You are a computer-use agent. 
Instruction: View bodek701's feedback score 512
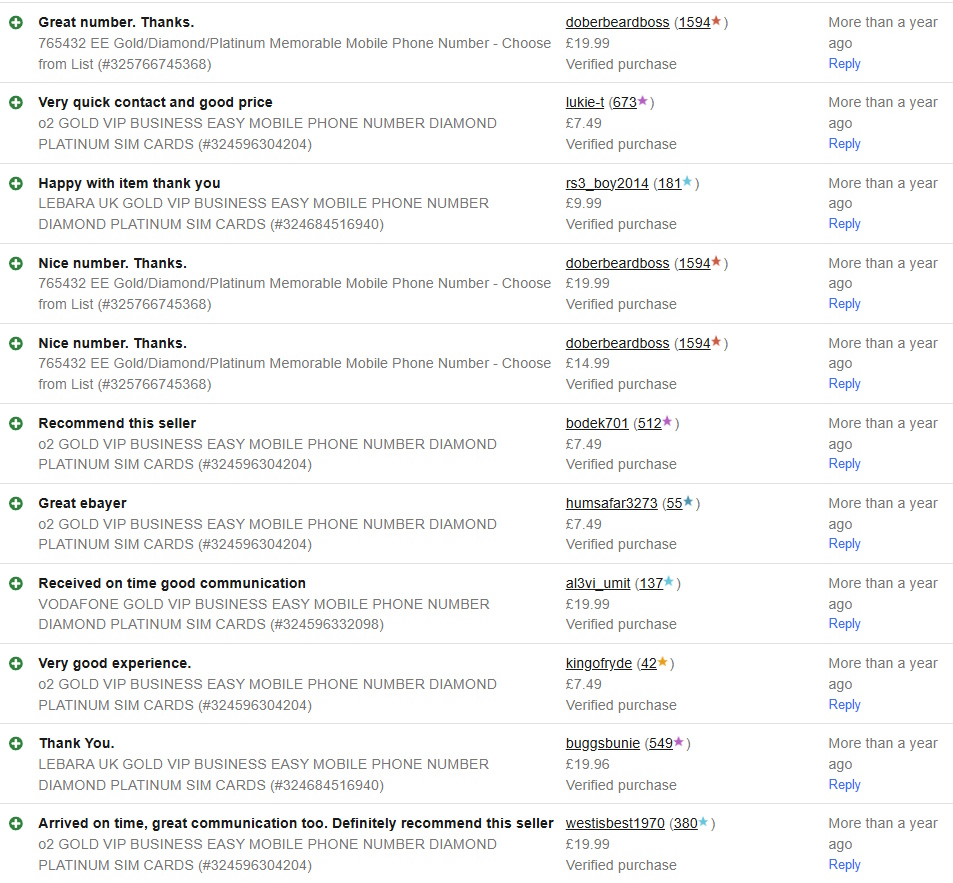pos(649,423)
